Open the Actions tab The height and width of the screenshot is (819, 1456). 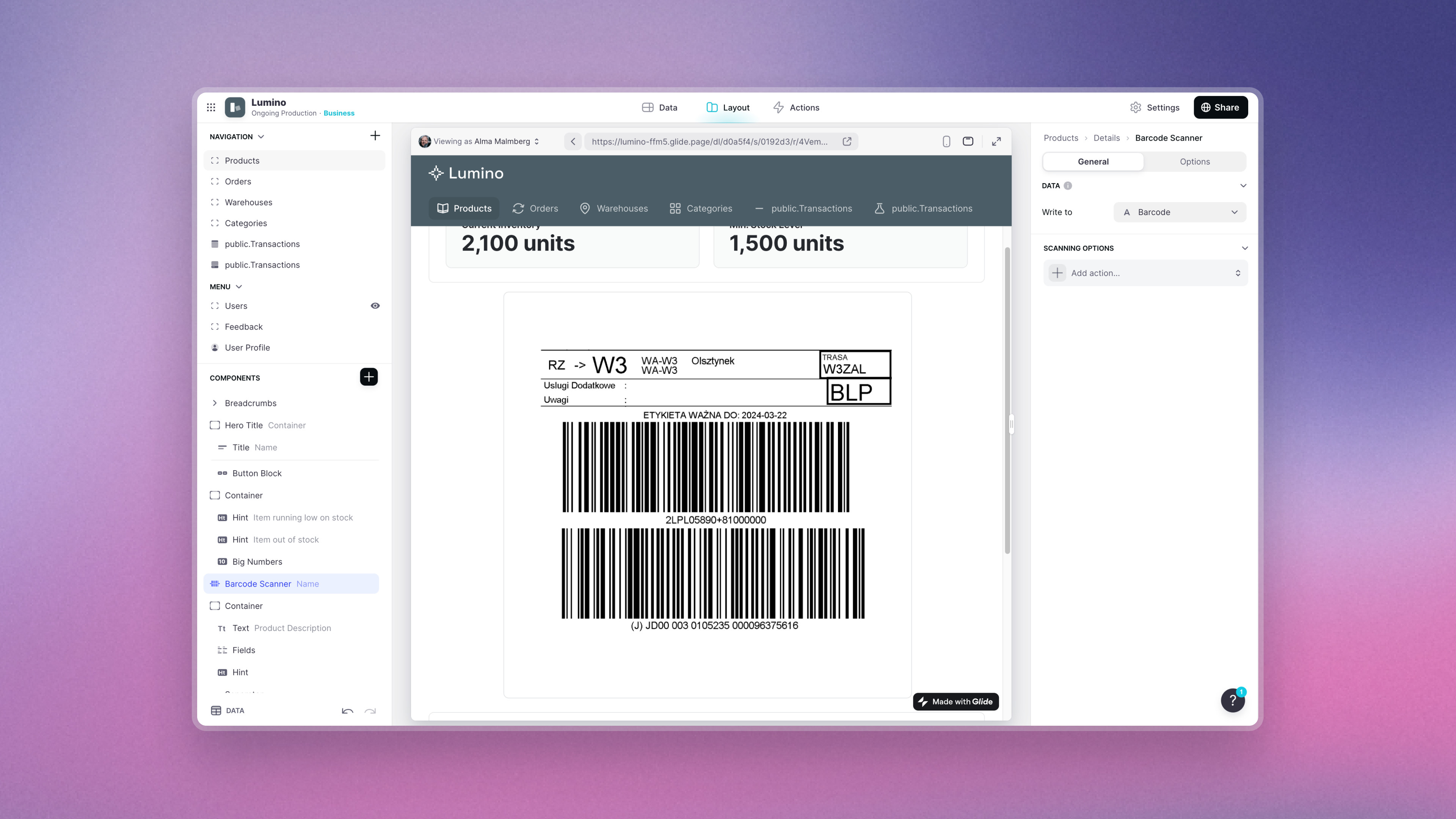point(796,107)
